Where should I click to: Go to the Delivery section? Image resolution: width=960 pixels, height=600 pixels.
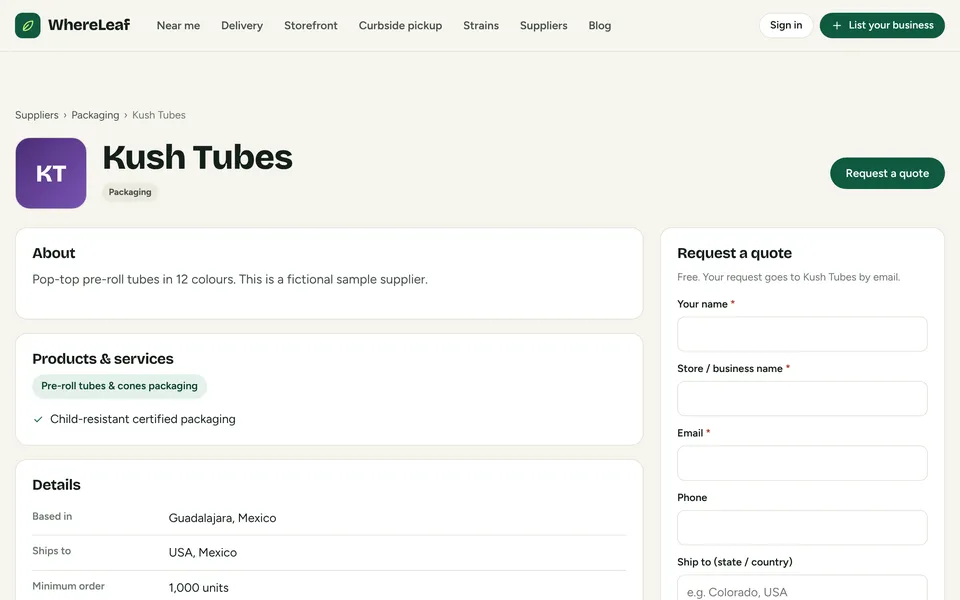(242, 25)
